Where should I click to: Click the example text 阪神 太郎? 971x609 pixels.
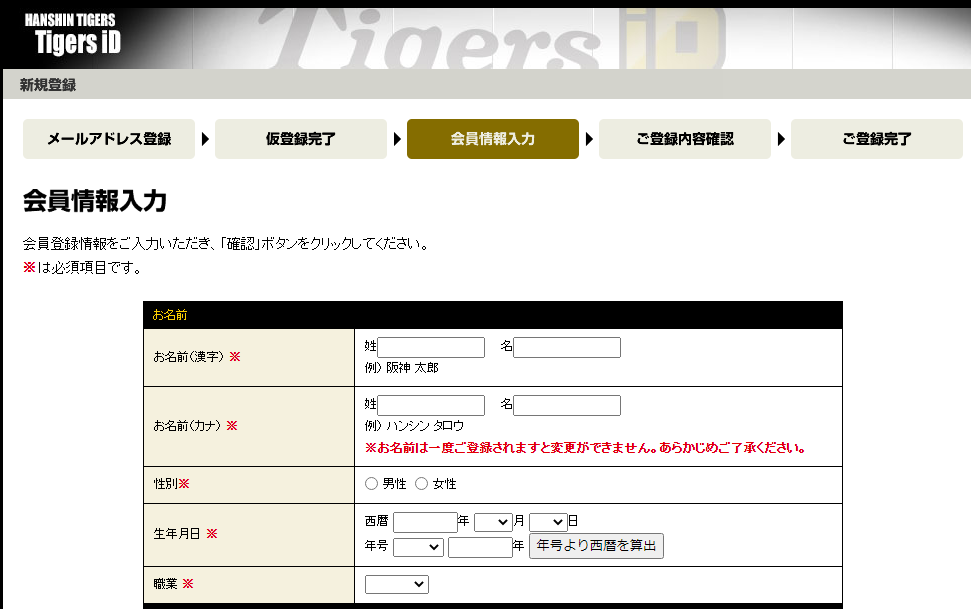412,368
